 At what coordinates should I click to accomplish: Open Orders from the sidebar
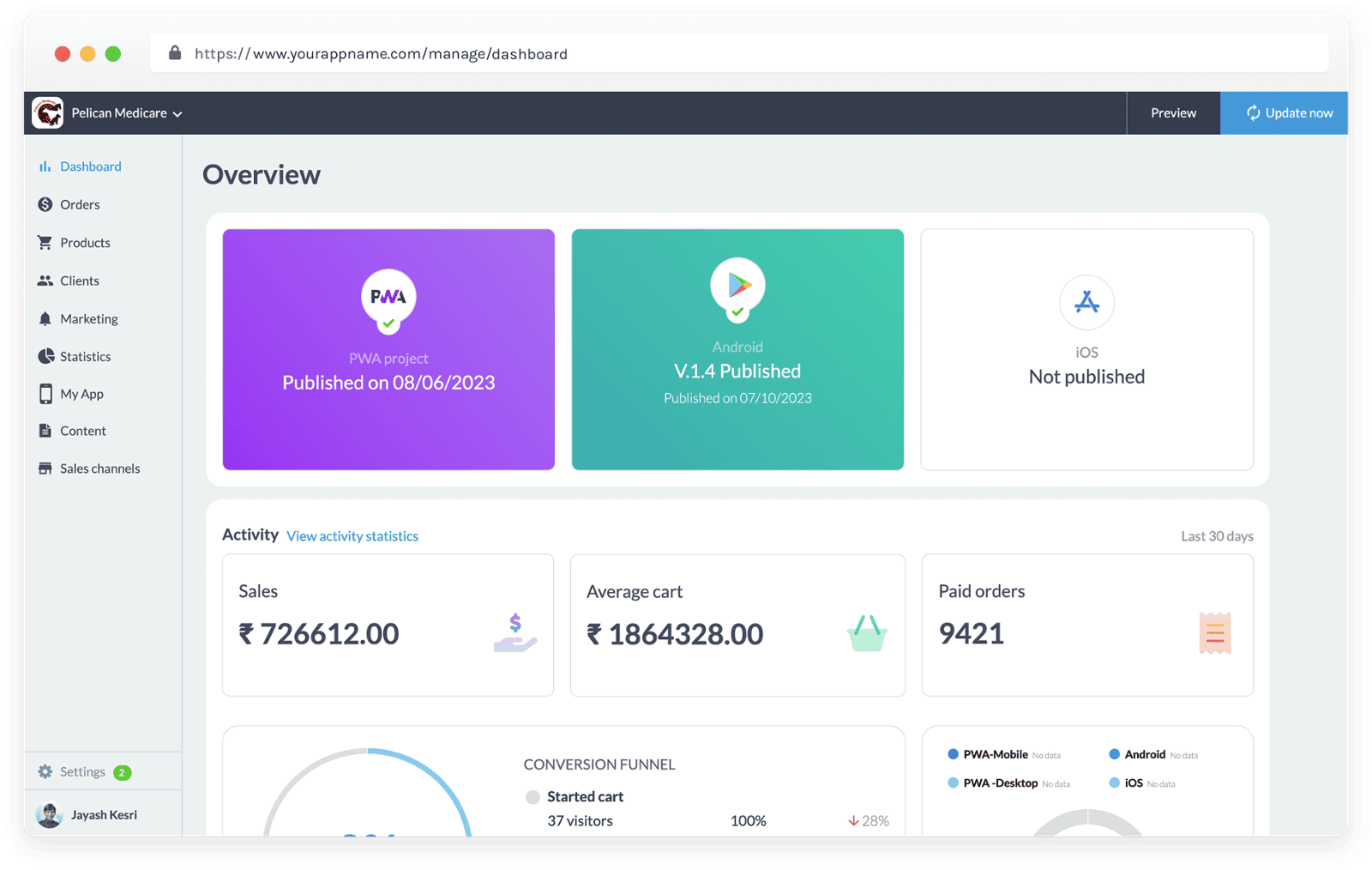(80, 204)
